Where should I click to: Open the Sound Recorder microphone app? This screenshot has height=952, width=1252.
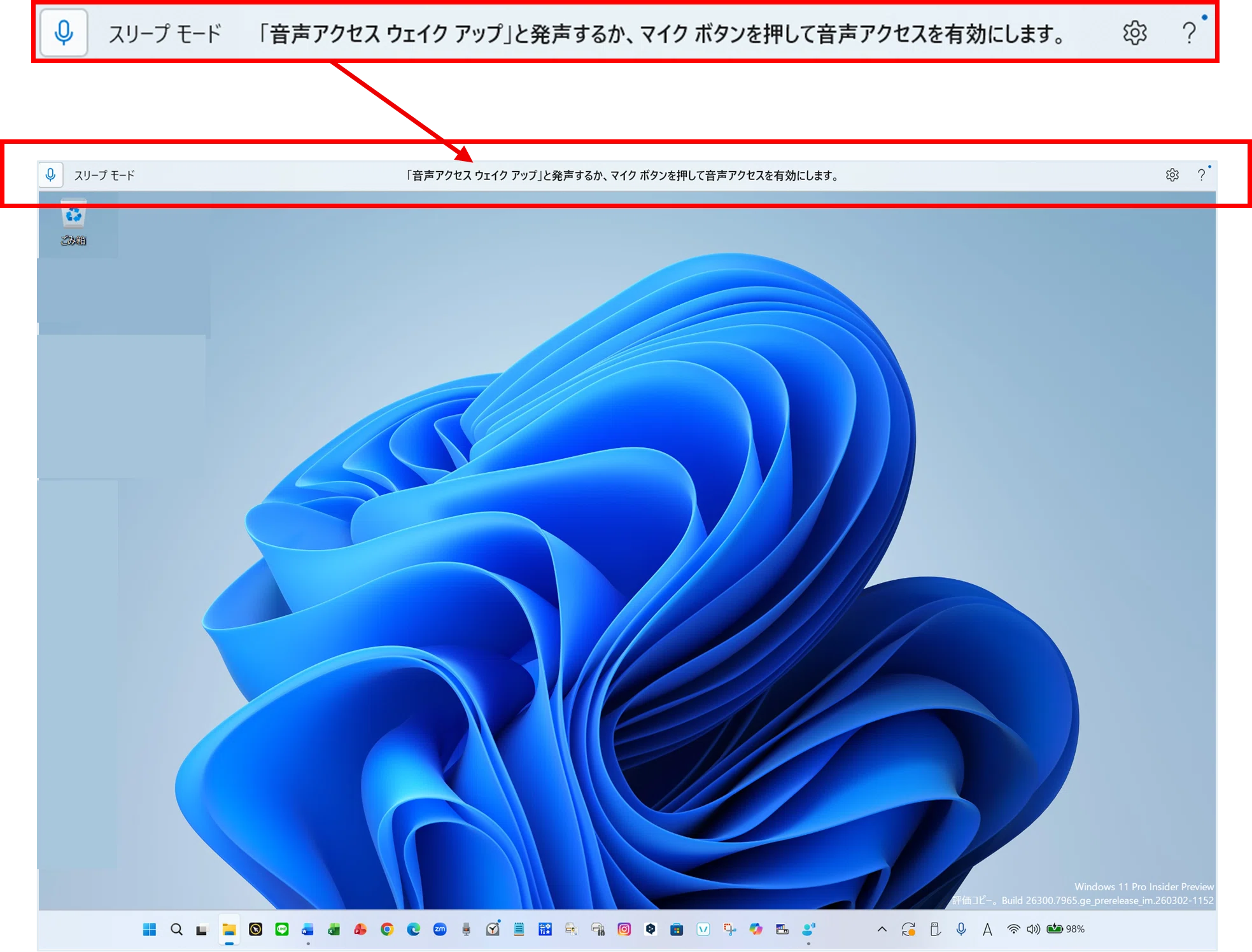pyautogui.click(x=467, y=929)
